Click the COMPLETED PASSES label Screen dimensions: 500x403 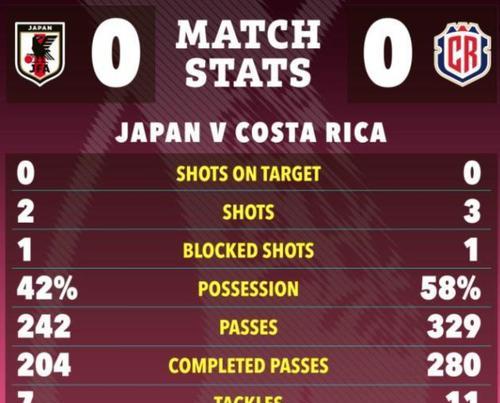(x=248, y=365)
